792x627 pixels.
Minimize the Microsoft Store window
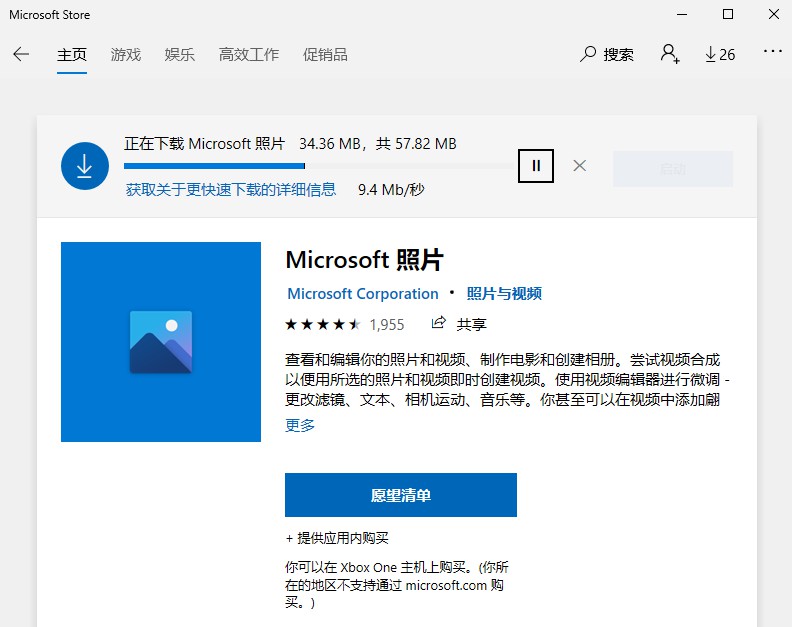coord(682,14)
